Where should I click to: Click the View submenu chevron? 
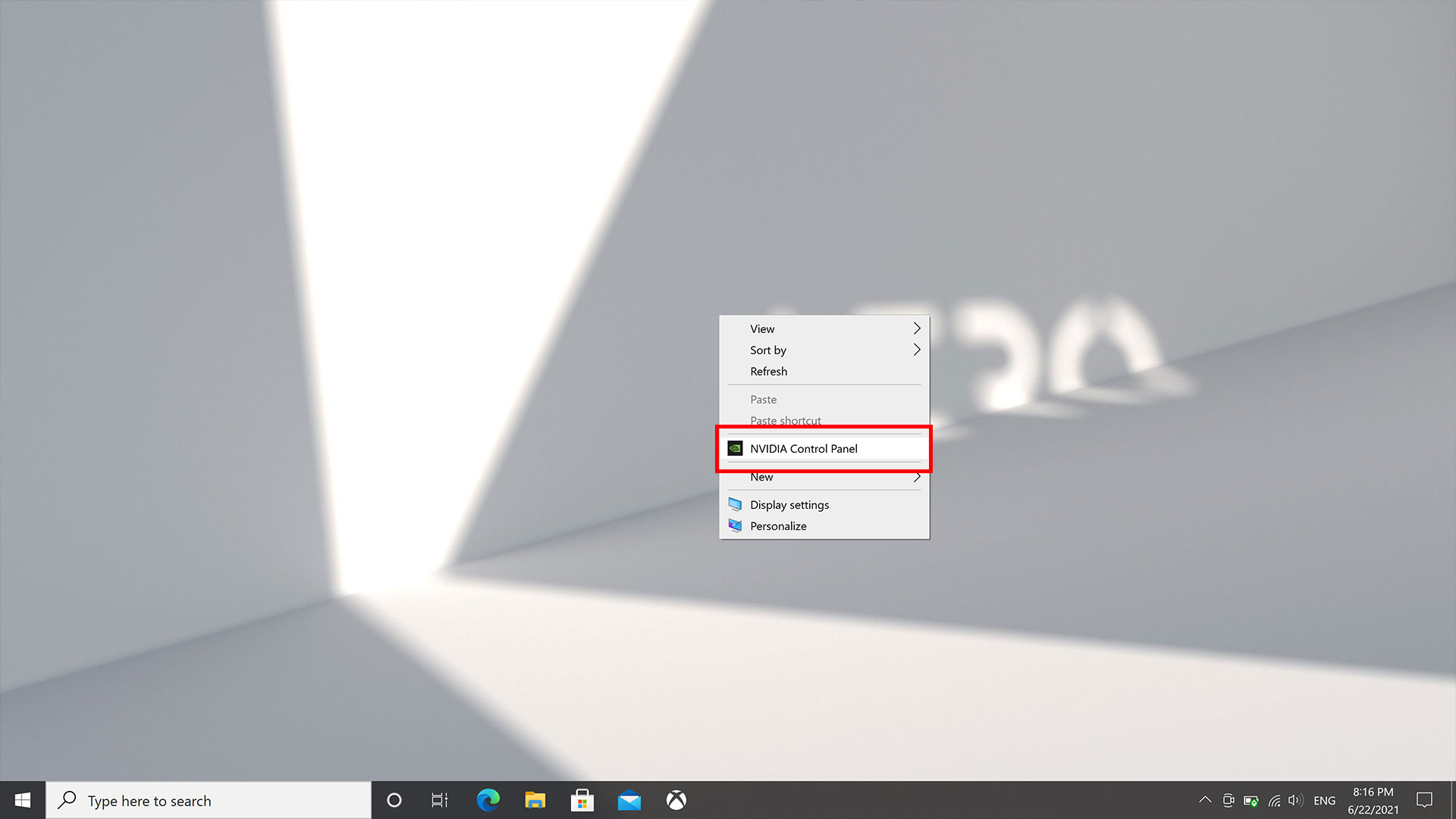(x=917, y=328)
